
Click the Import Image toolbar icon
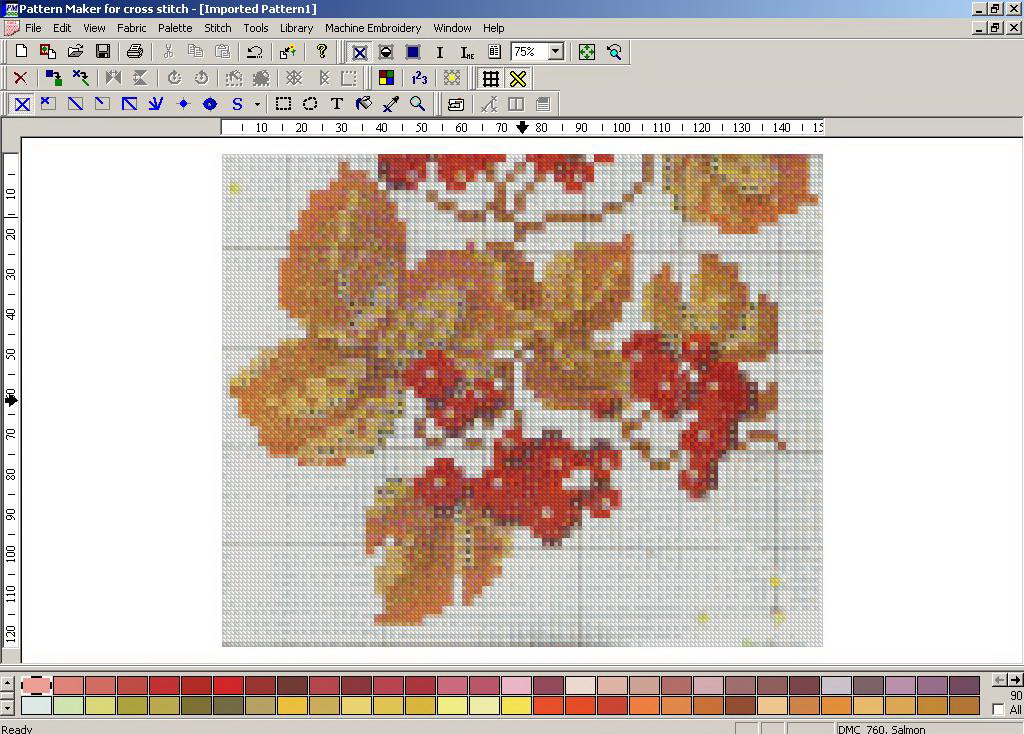click(x=48, y=52)
